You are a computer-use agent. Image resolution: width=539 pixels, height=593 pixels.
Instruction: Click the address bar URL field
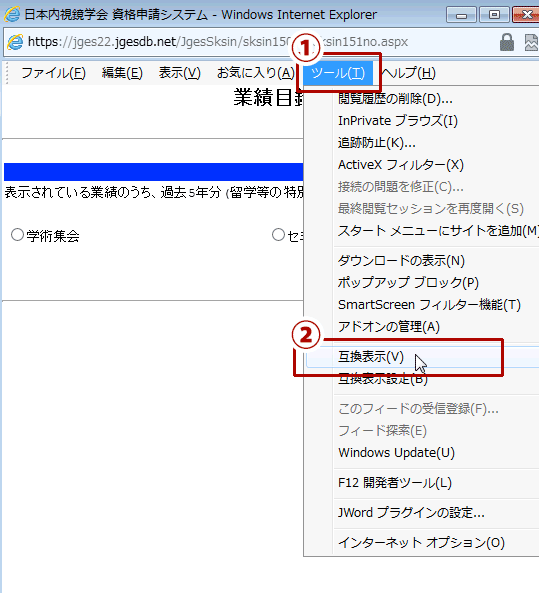coord(261,42)
